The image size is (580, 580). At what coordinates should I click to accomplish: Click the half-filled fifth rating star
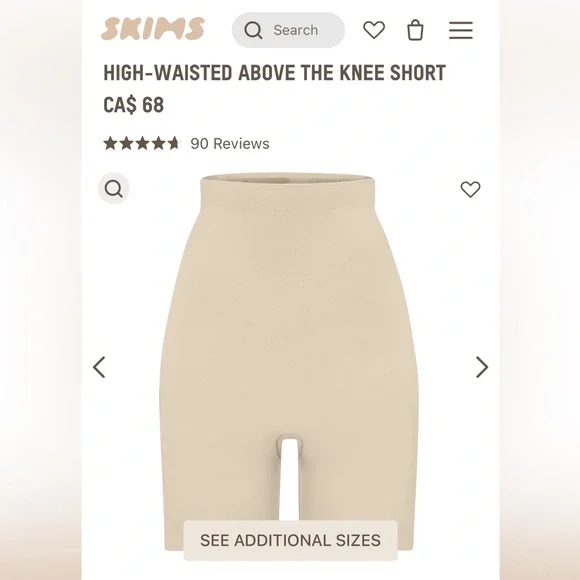tap(173, 143)
